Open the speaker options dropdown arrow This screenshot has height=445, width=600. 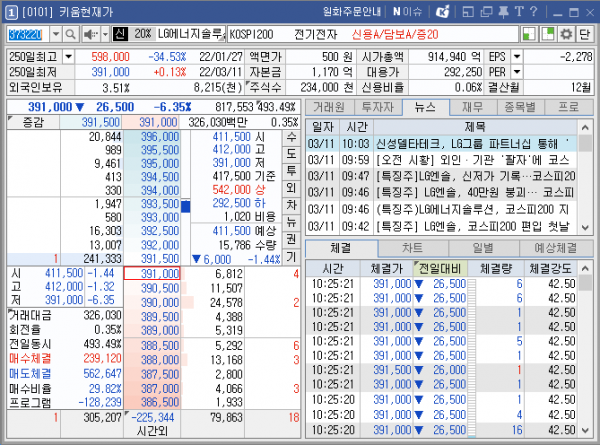(x=104, y=34)
